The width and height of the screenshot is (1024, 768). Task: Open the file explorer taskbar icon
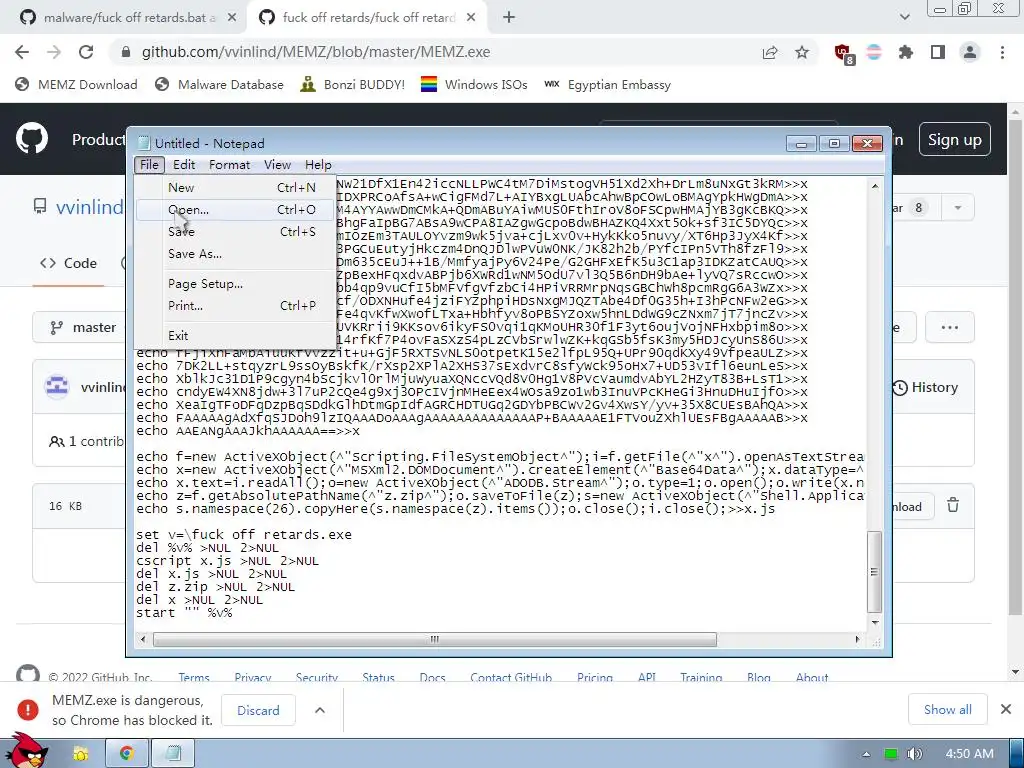[x=80, y=754]
